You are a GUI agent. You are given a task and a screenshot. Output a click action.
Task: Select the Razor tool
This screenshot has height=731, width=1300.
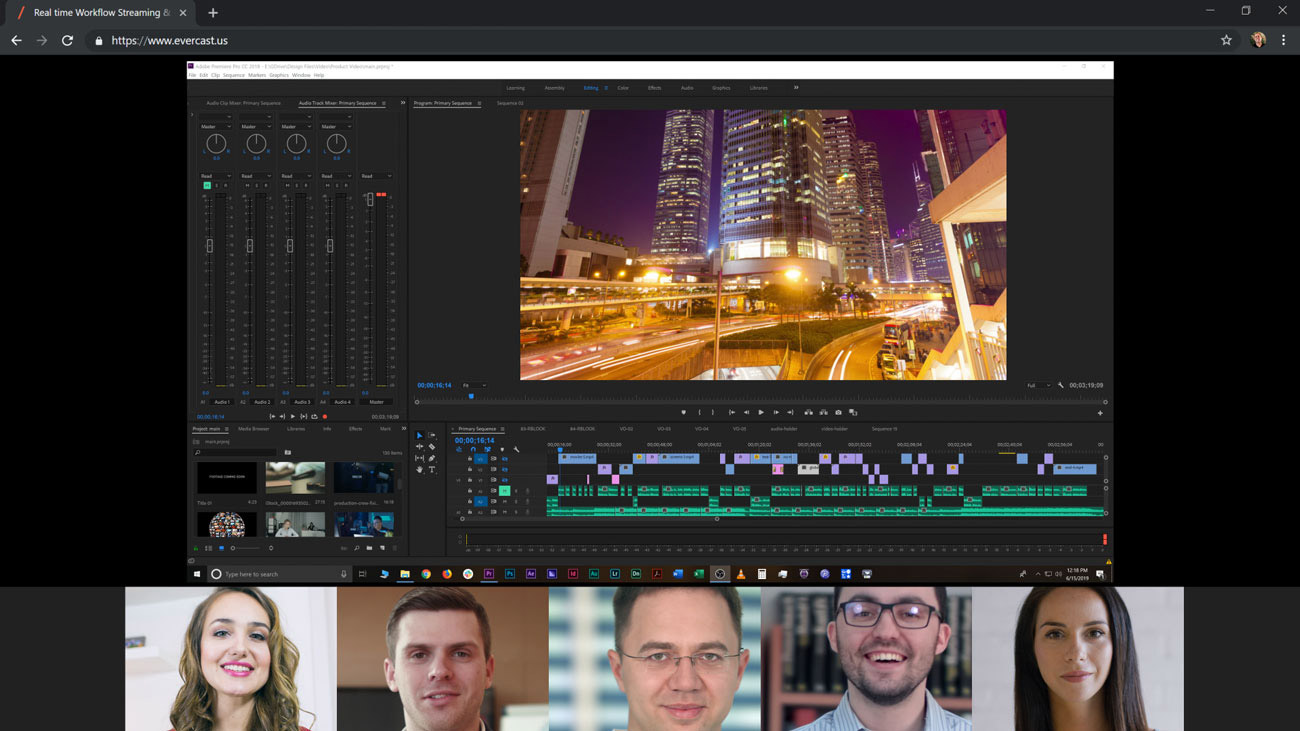tap(432, 447)
